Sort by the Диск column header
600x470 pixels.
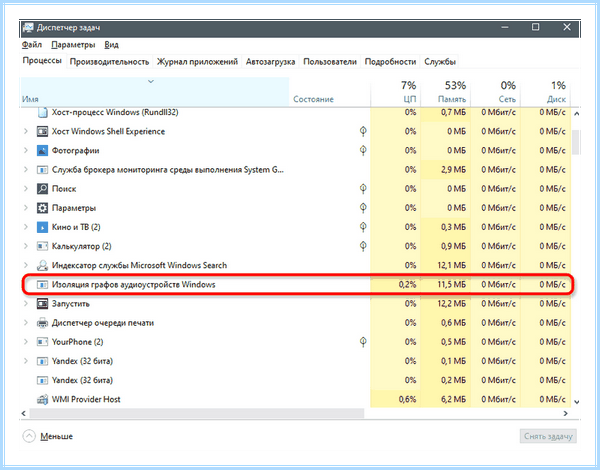(x=545, y=92)
